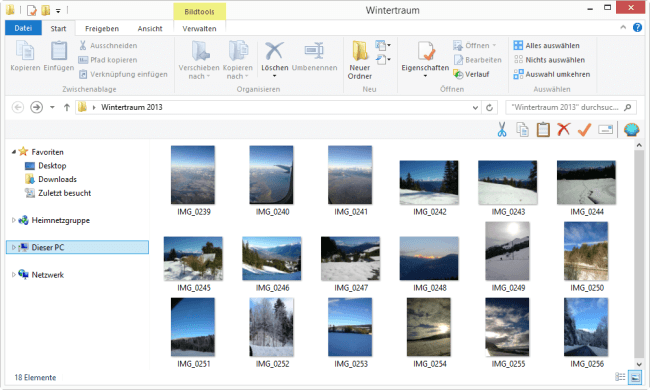Select thumbnail IMG_0239

193,175
